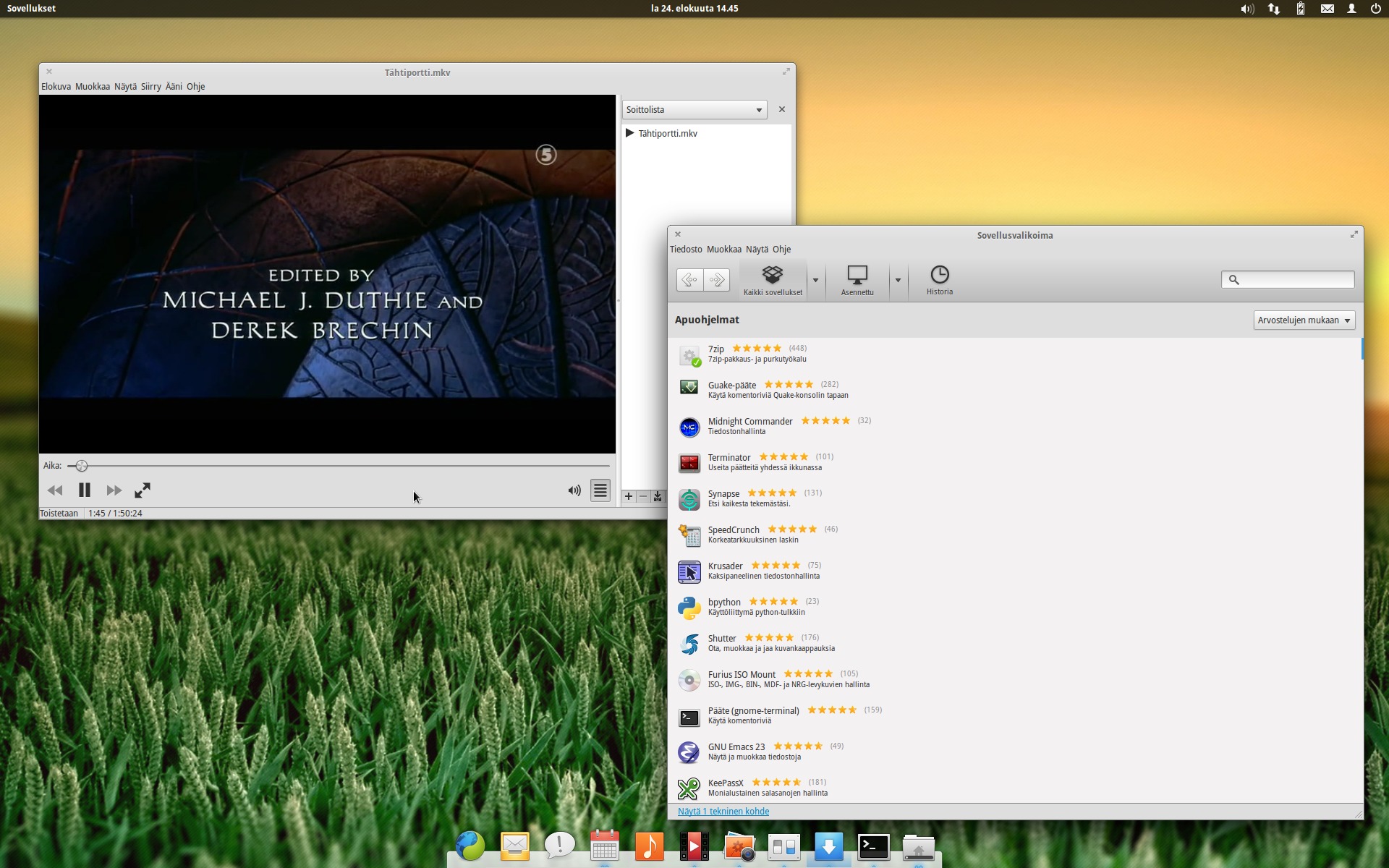Select Kaikki sovellukset in the toolbar
This screenshot has height=868, width=1389.
pos(773,280)
